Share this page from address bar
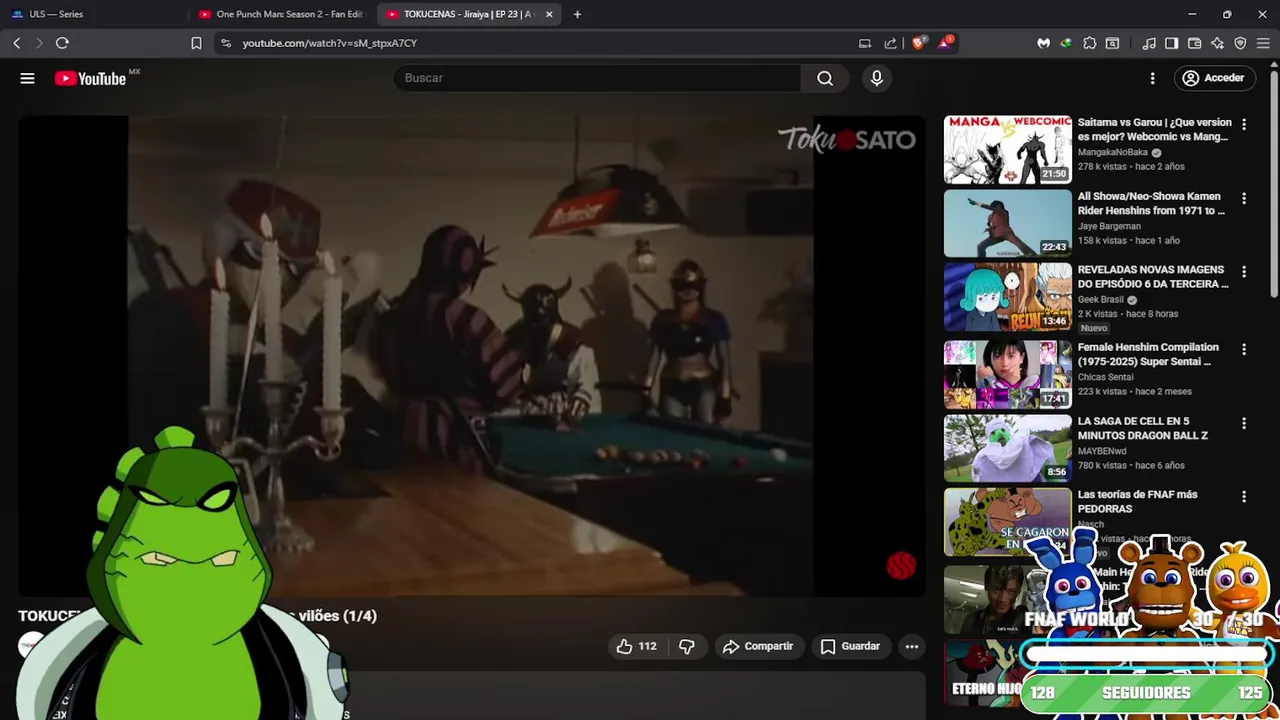1280x720 pixels. coord(890,43)
